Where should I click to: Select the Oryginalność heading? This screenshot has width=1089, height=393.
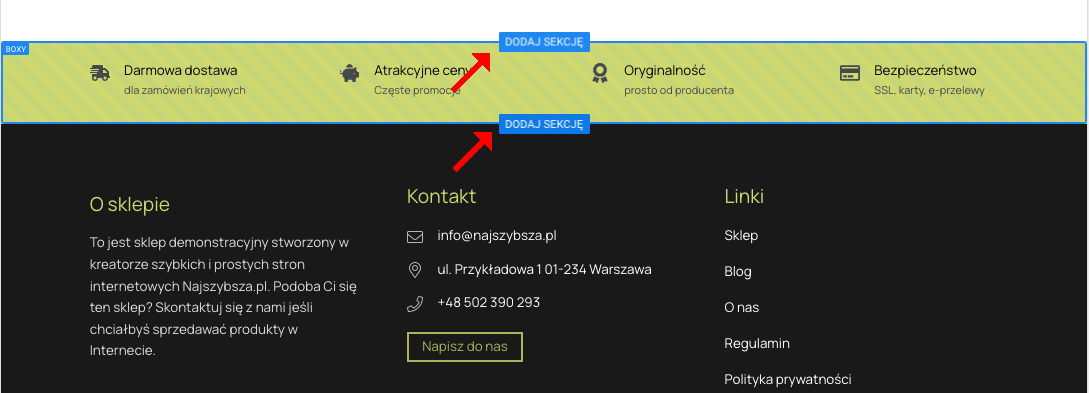point(665,70)
